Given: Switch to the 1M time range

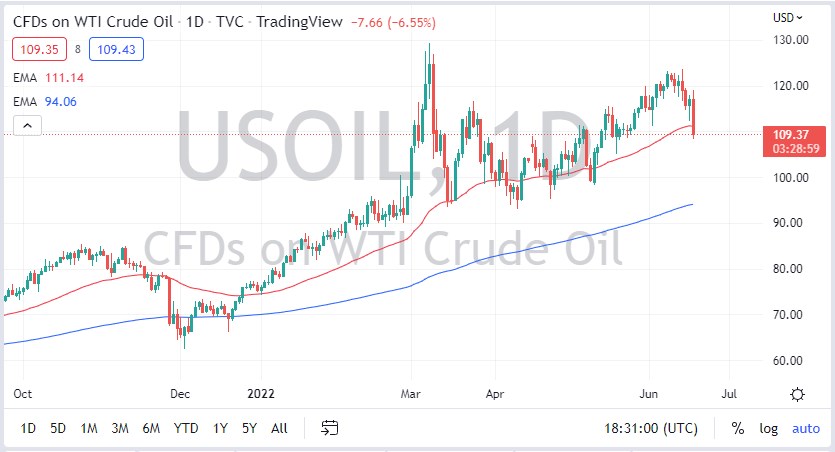Looking at the screenshot, I should 89,428.
